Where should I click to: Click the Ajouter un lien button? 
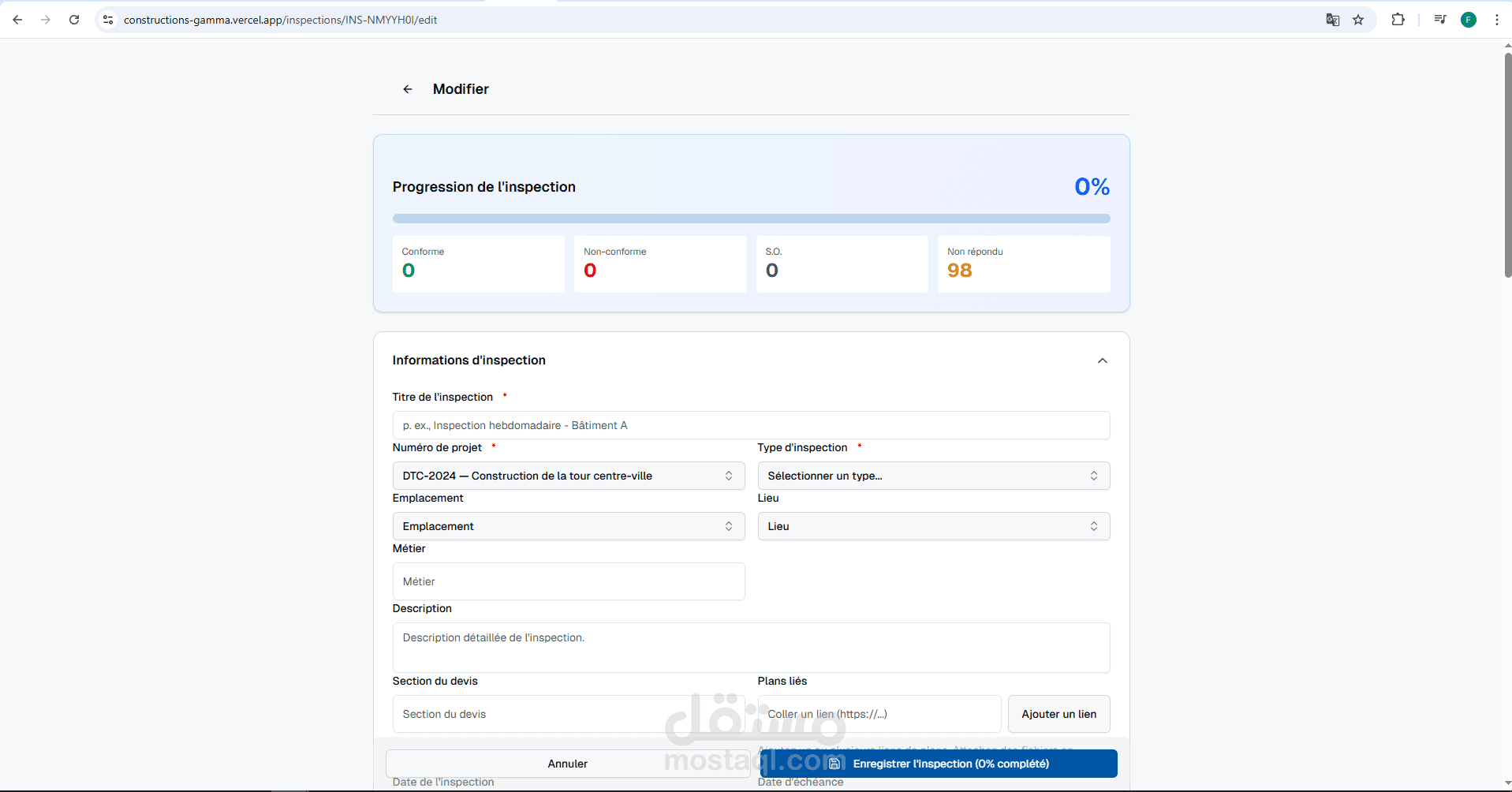click(x=1059, y=714)
